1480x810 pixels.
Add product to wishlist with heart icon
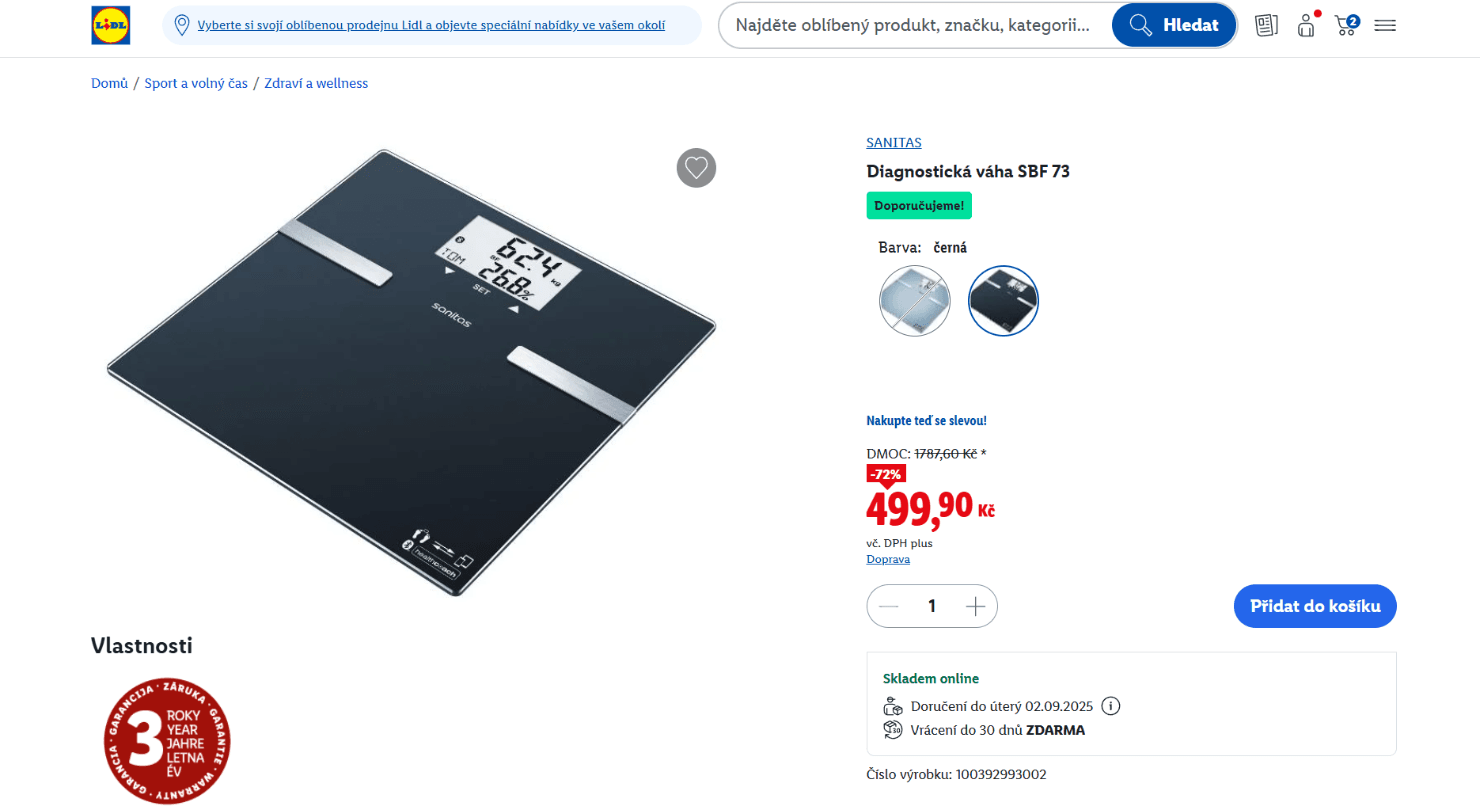click(696, 167)
